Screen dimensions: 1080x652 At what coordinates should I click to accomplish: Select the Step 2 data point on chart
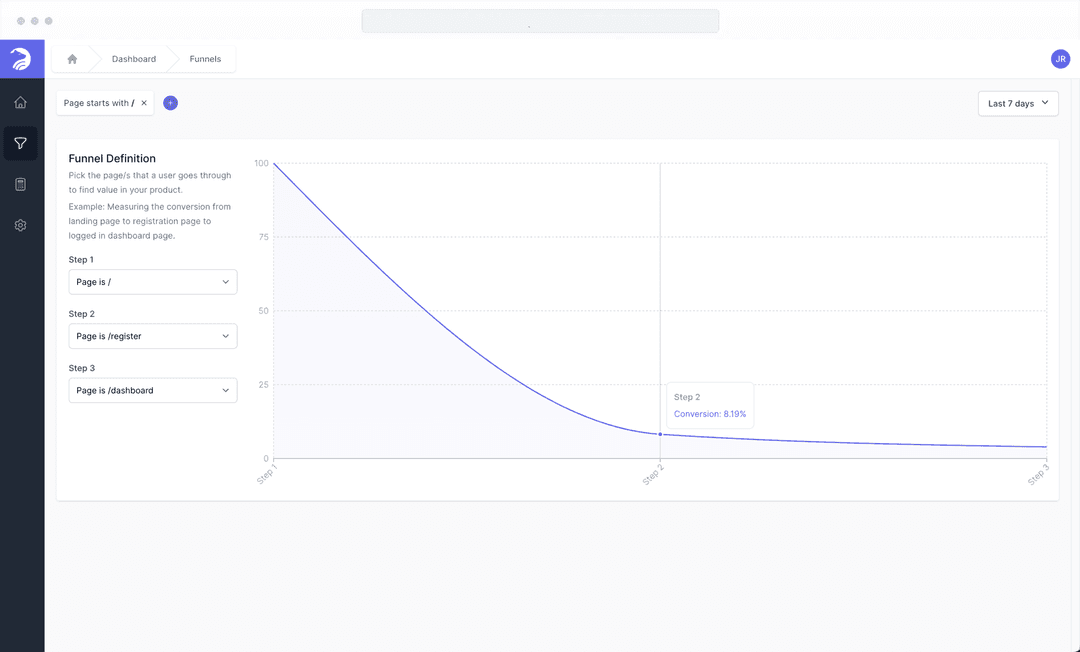coord(659,434)
